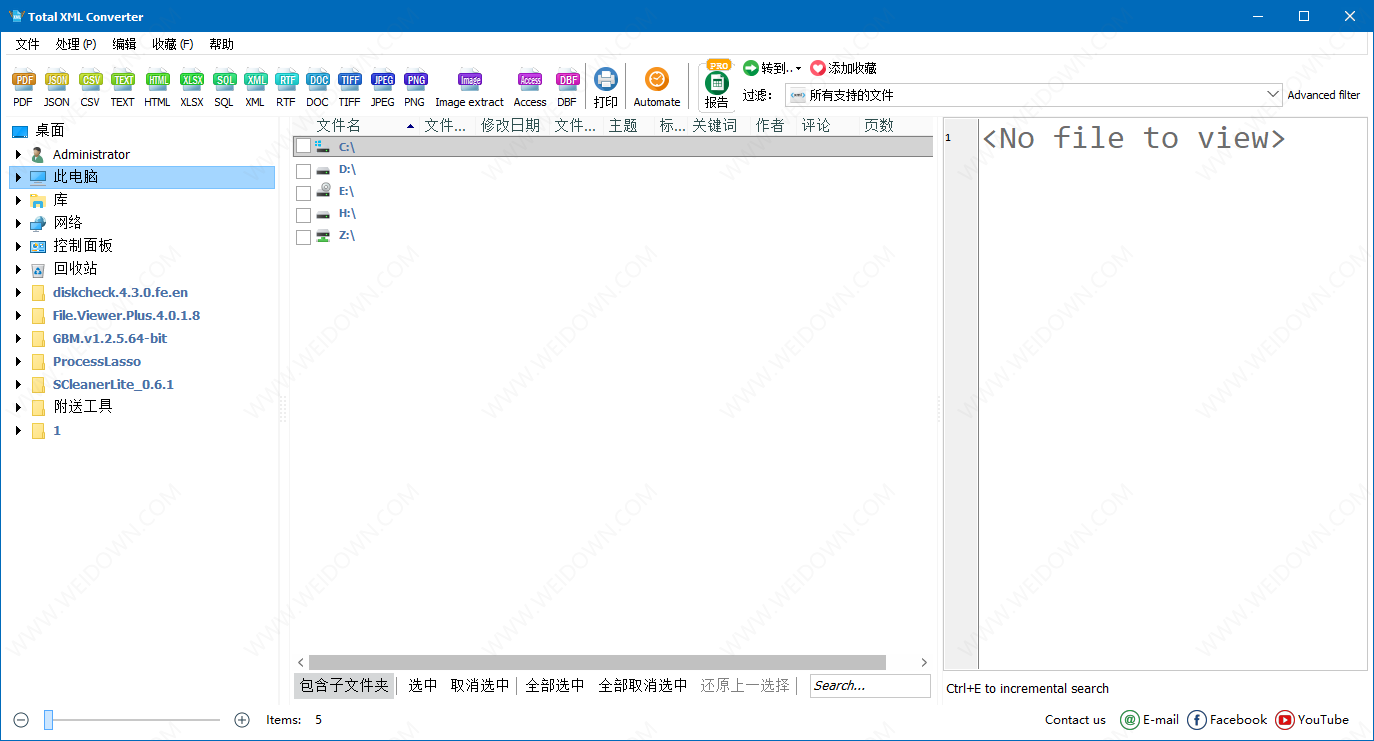1374x741 pixels.
Task: Select the TIFF output icon
Action: [349, 81]
